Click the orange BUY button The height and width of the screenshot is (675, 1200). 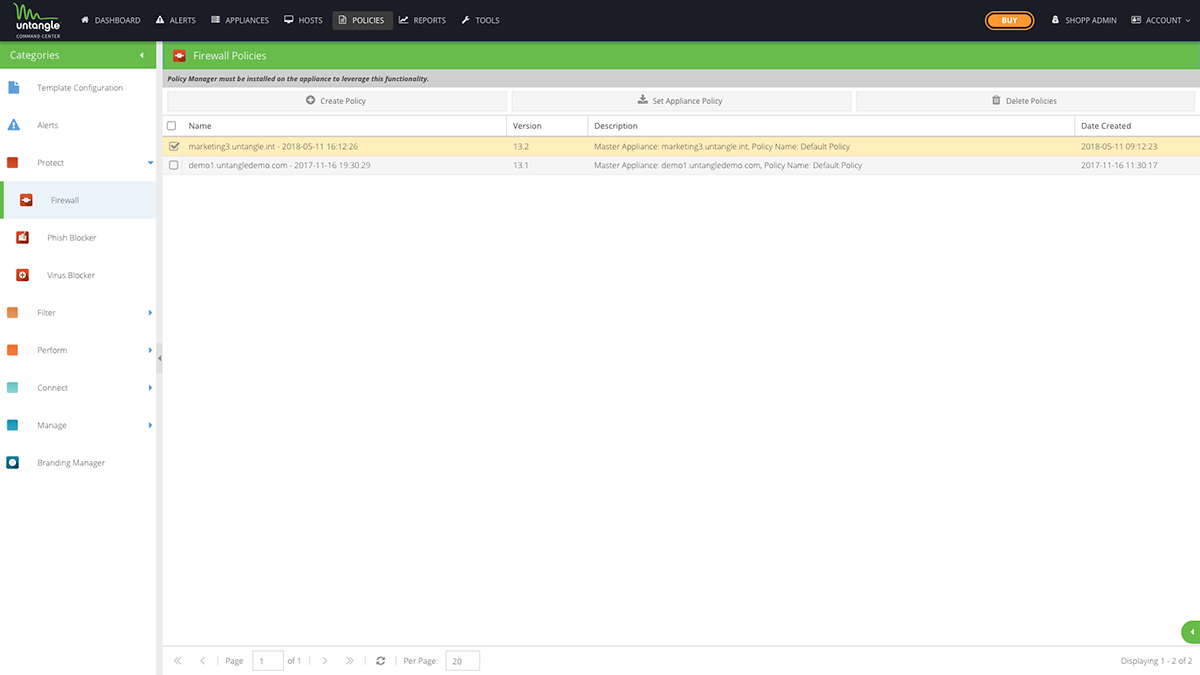[x=1009, y=20]
